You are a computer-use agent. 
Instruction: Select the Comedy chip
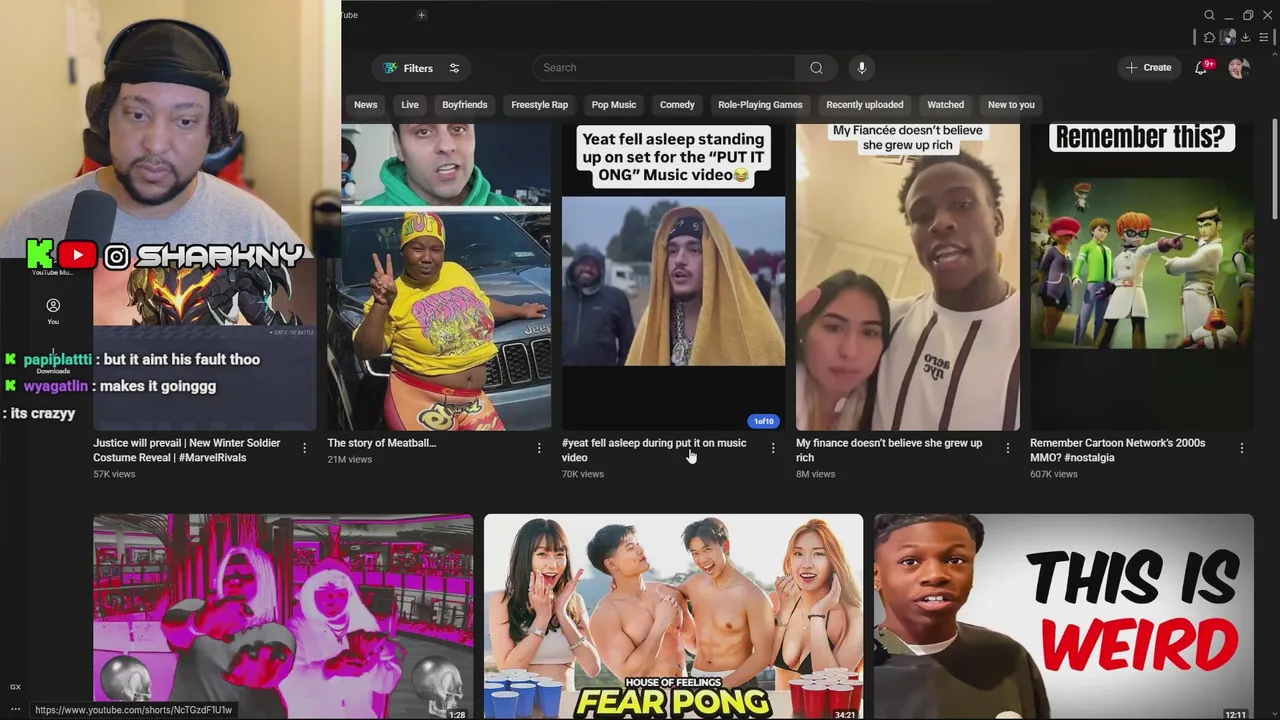(677, 105)
